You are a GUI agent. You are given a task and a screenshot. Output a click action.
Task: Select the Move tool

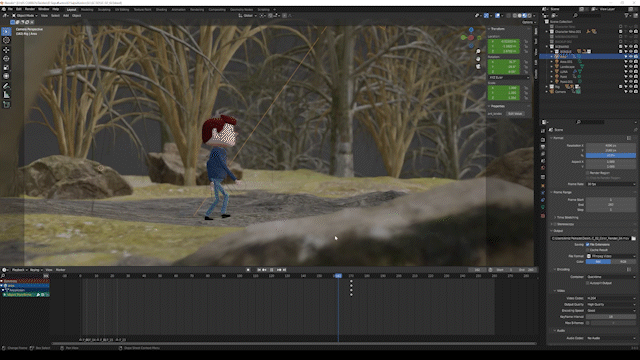pos(6,50)
